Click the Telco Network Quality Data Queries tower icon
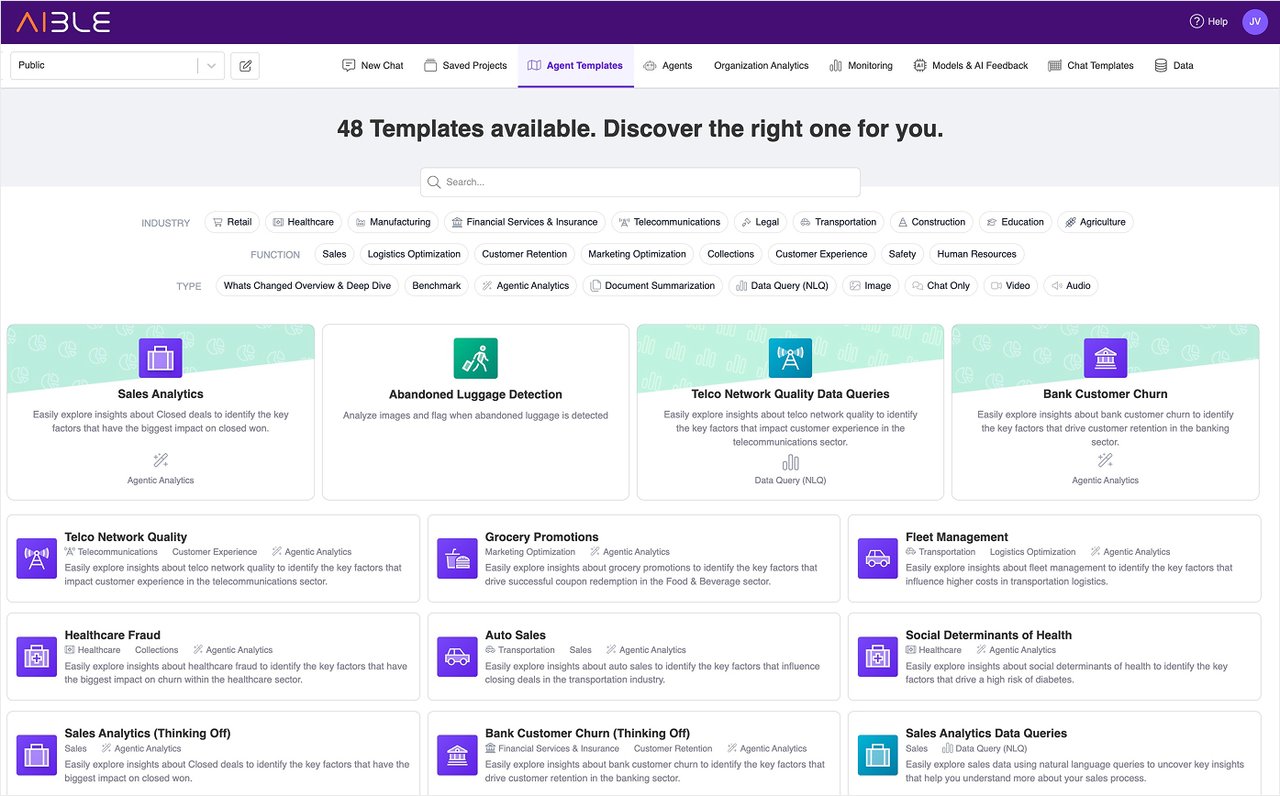This screenshot has height=796, width=1280. coord(790,358)
